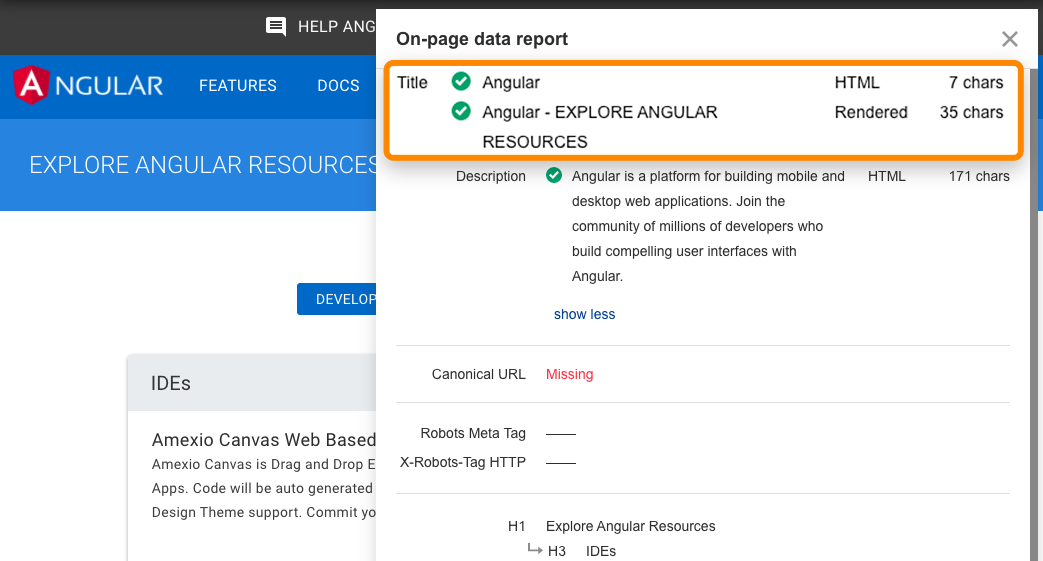Click the speech bubble help icon
This screenshot has height=561, width=1043.
pyautogui.click(x=276, y=27)
